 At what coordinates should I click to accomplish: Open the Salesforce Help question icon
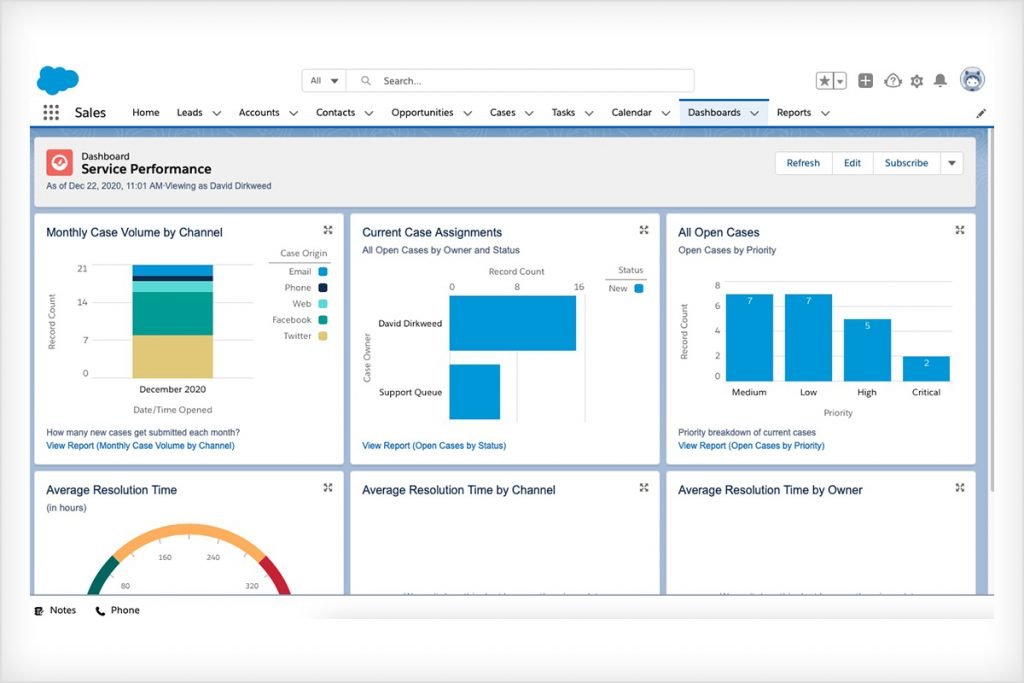(893, 81)
